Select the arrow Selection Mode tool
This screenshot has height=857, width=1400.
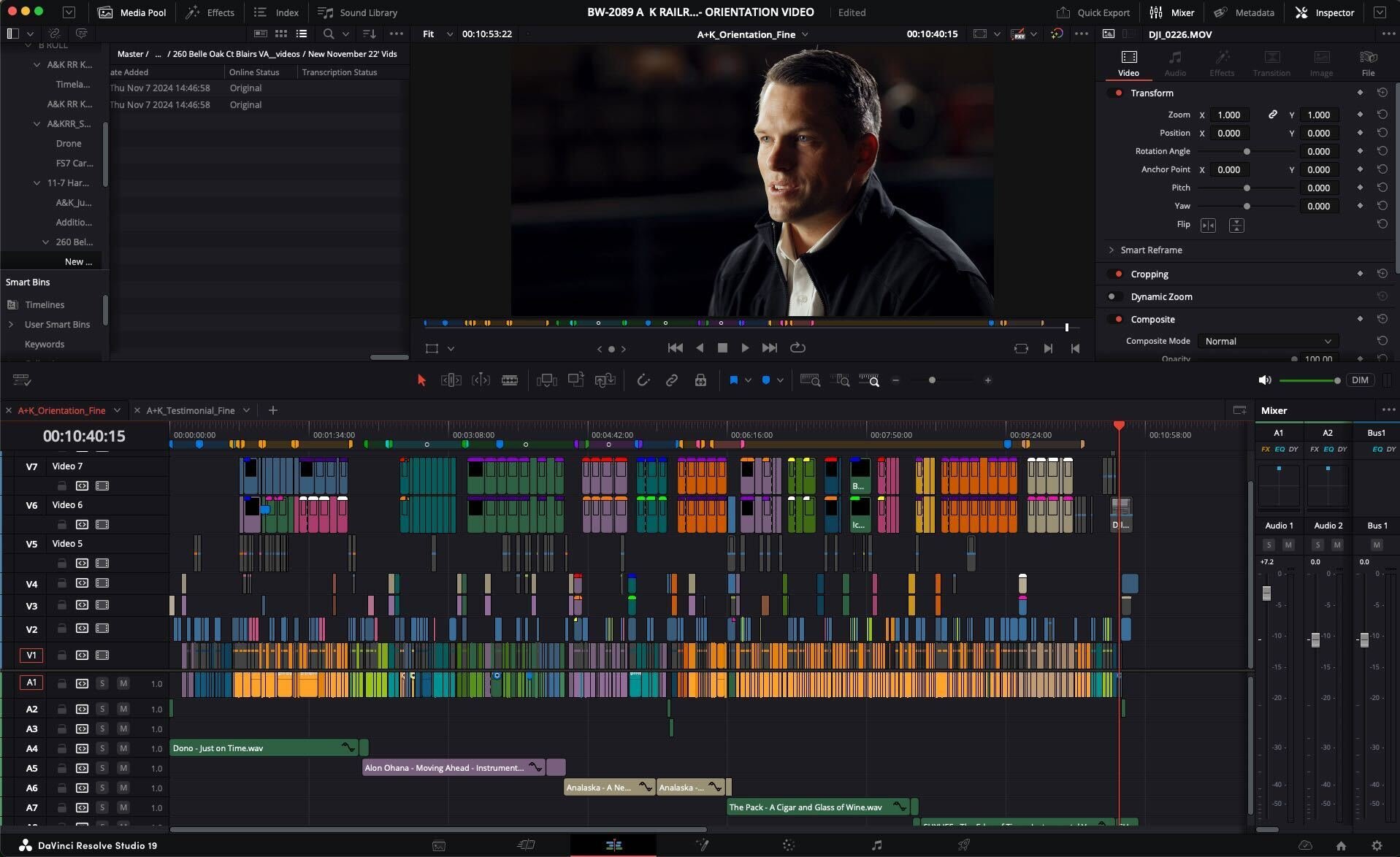point(421,380)
